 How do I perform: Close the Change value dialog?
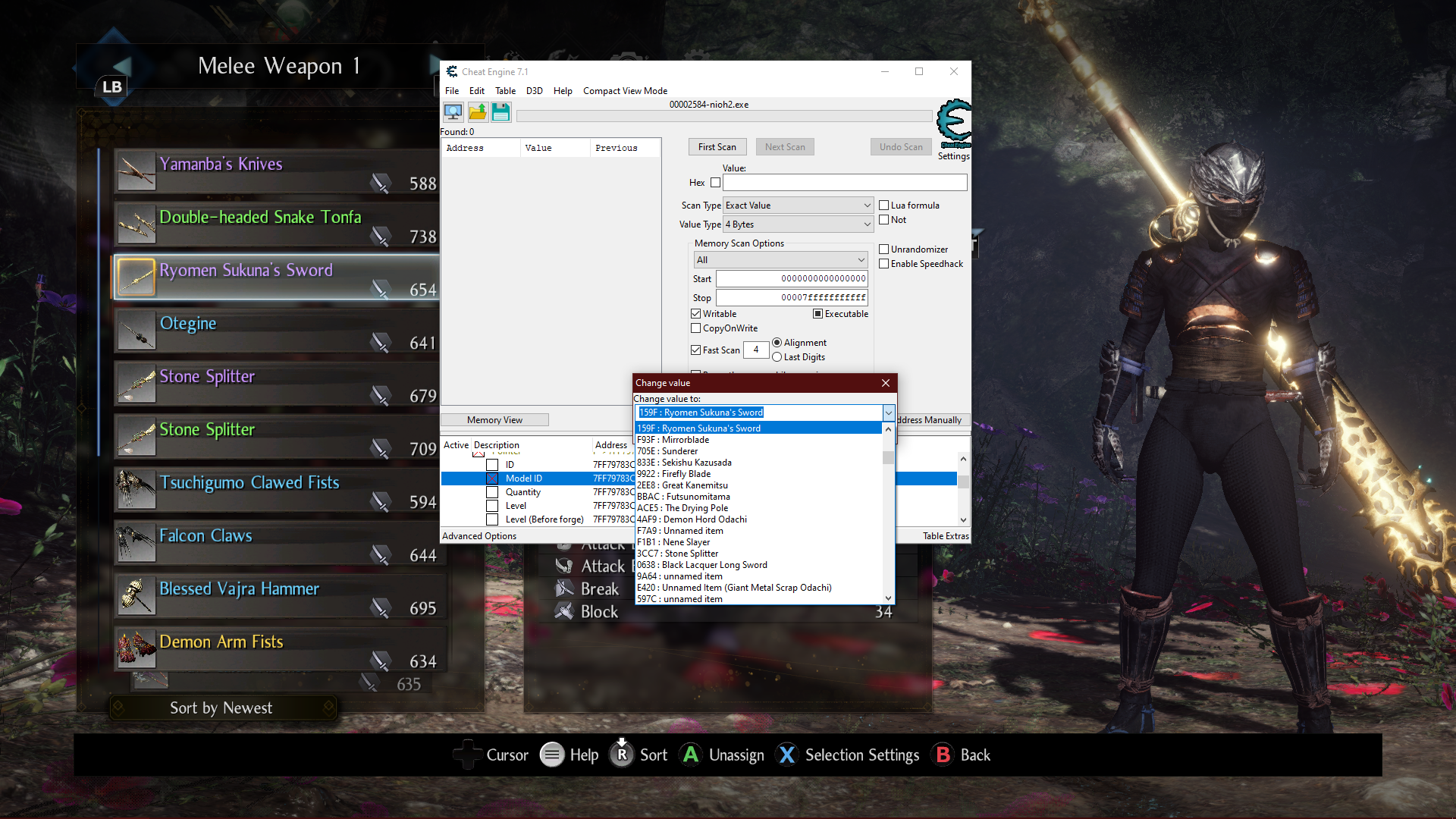point(885,383)
